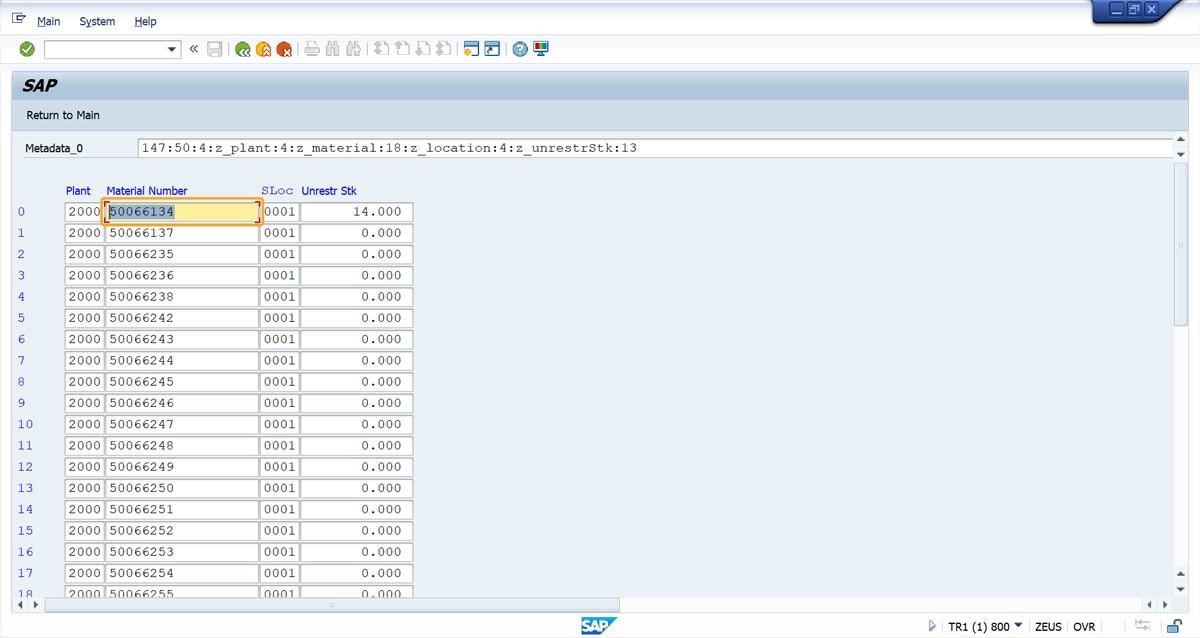The width and height of the screenshot is (1200, 638).
Task: Click the First Page icon
Action: coord(381,49)
